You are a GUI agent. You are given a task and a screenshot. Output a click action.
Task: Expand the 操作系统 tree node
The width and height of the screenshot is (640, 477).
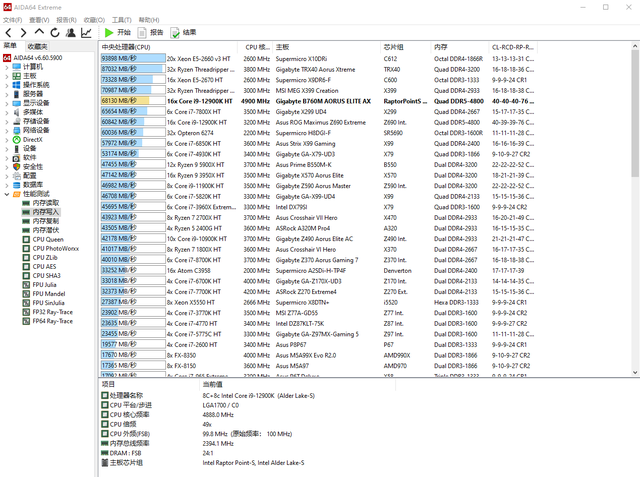pos(6,85)
